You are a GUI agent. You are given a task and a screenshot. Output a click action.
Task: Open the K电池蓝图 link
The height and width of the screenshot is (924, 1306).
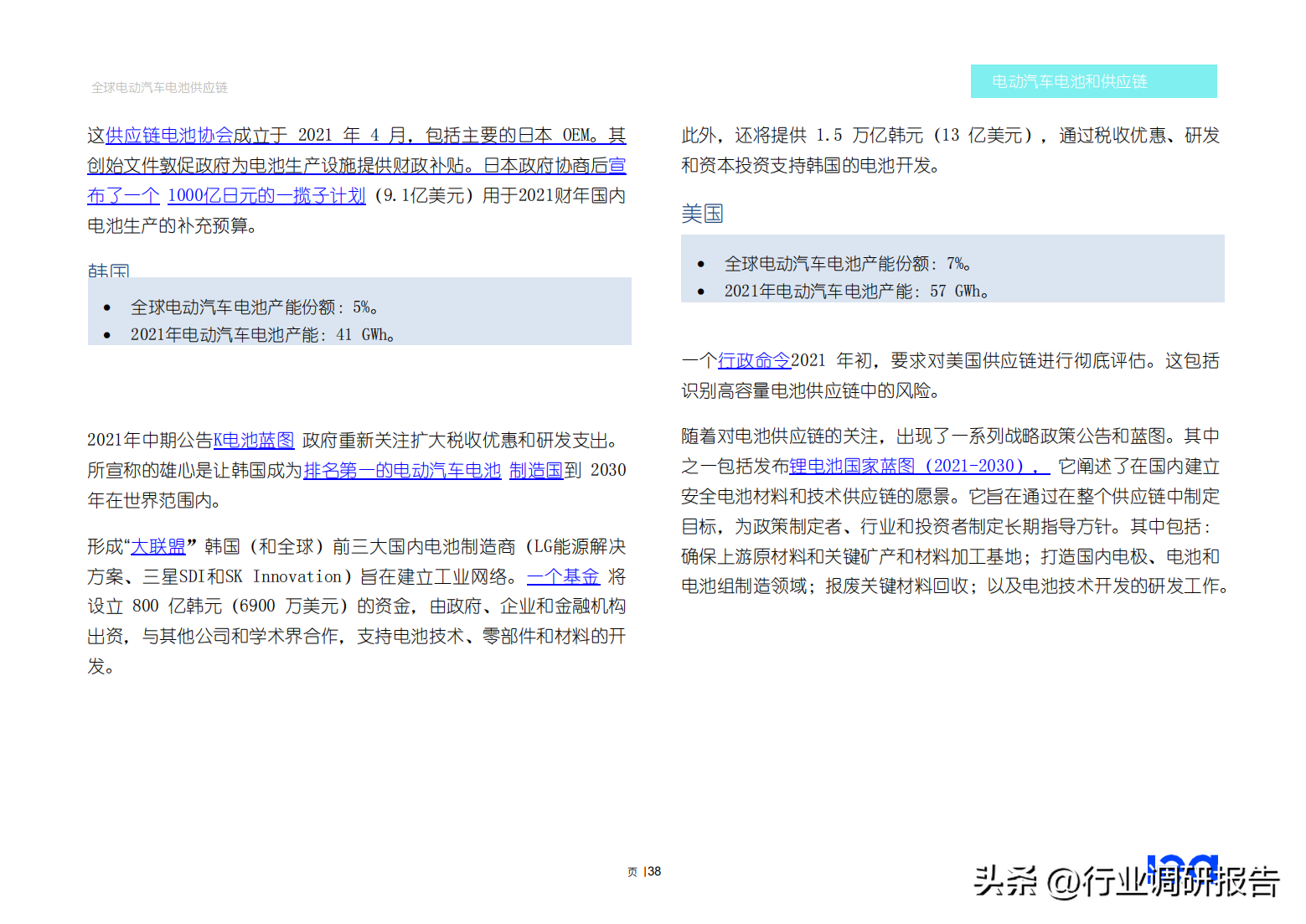[254, 440]
